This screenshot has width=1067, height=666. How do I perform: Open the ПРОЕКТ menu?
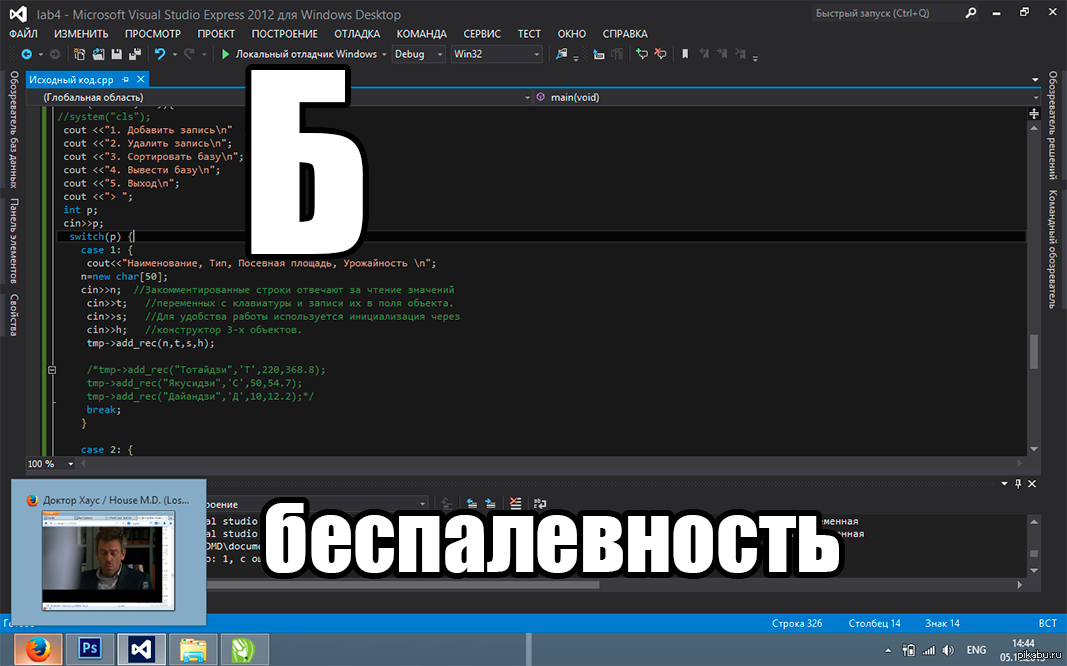[216, 33]
